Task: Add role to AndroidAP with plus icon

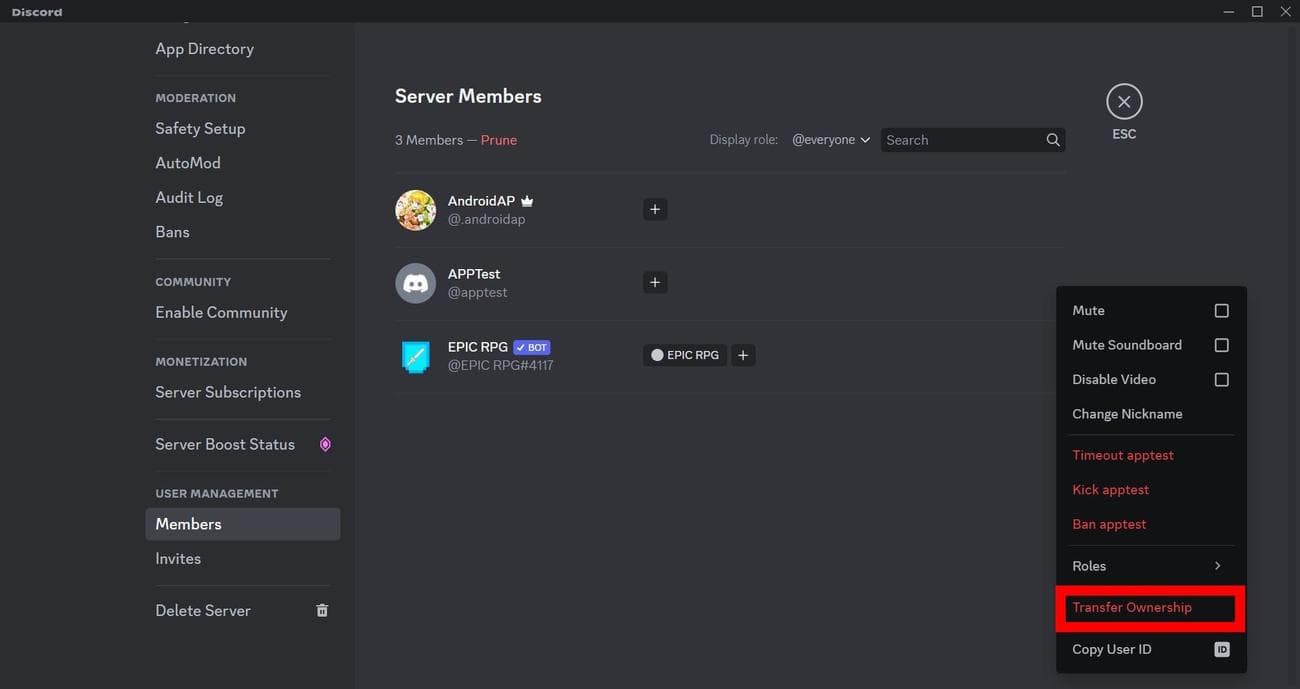Action: 655,209
